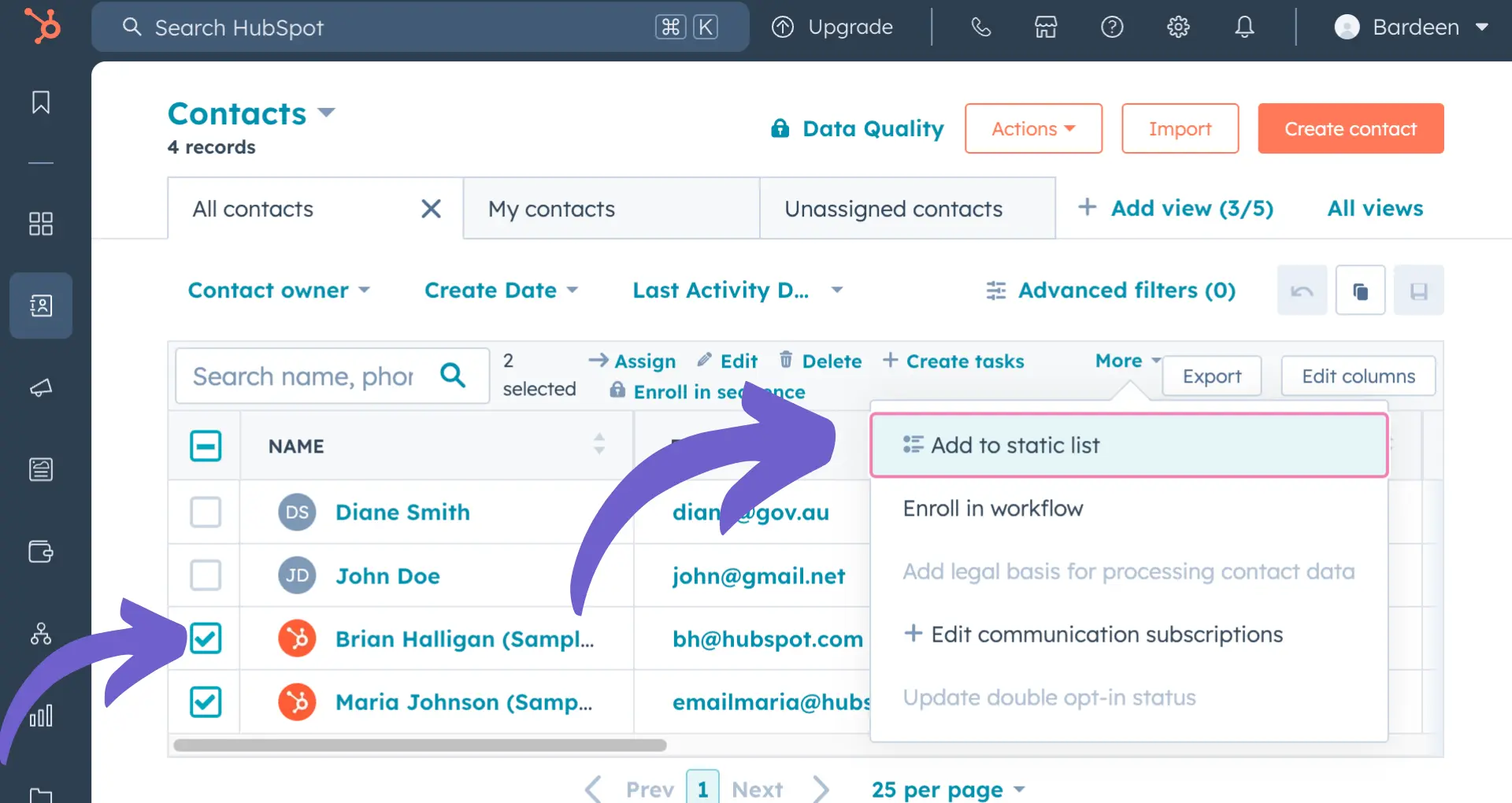This screenshot has height=803, width=1512.
Task: Open the Workspaces grid icon in the sidebar
Action: [41, 224]
